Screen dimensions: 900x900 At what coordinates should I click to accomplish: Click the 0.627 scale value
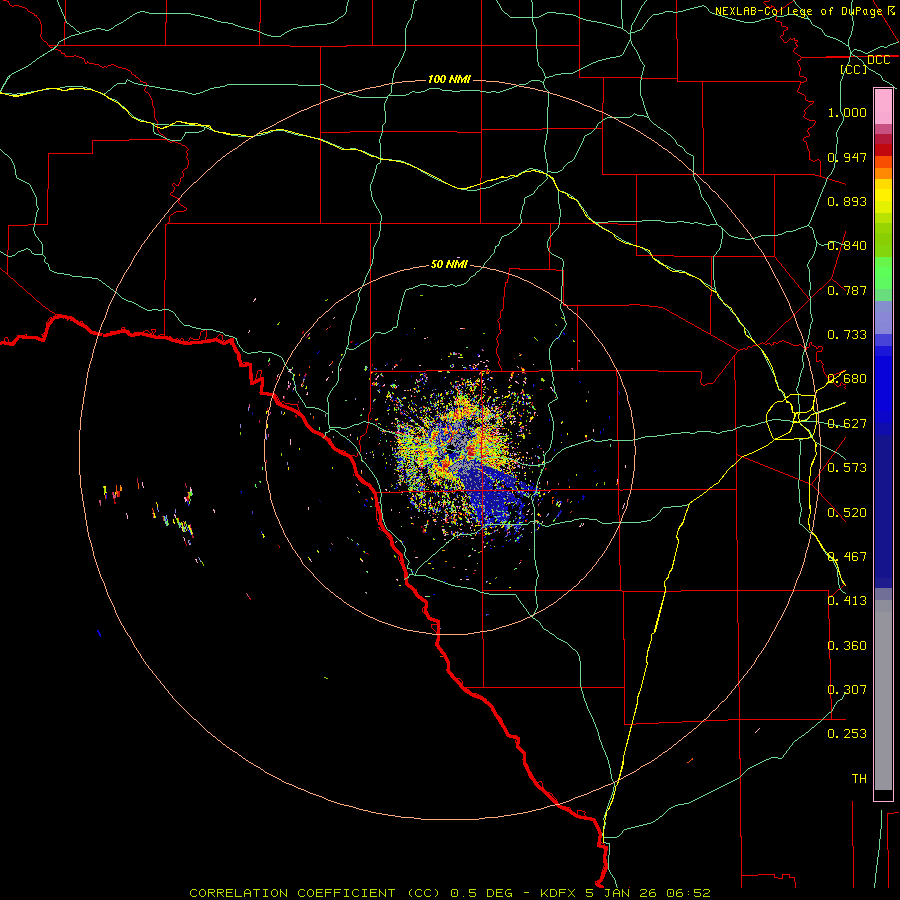pos(847,424)
